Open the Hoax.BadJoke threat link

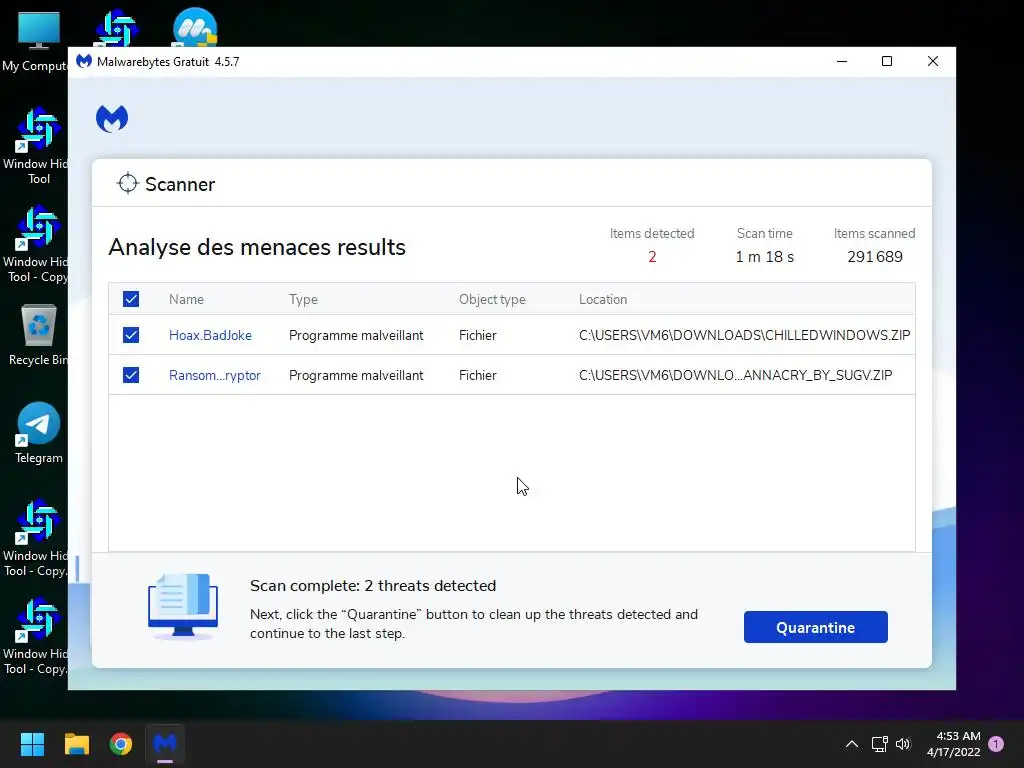210,335
